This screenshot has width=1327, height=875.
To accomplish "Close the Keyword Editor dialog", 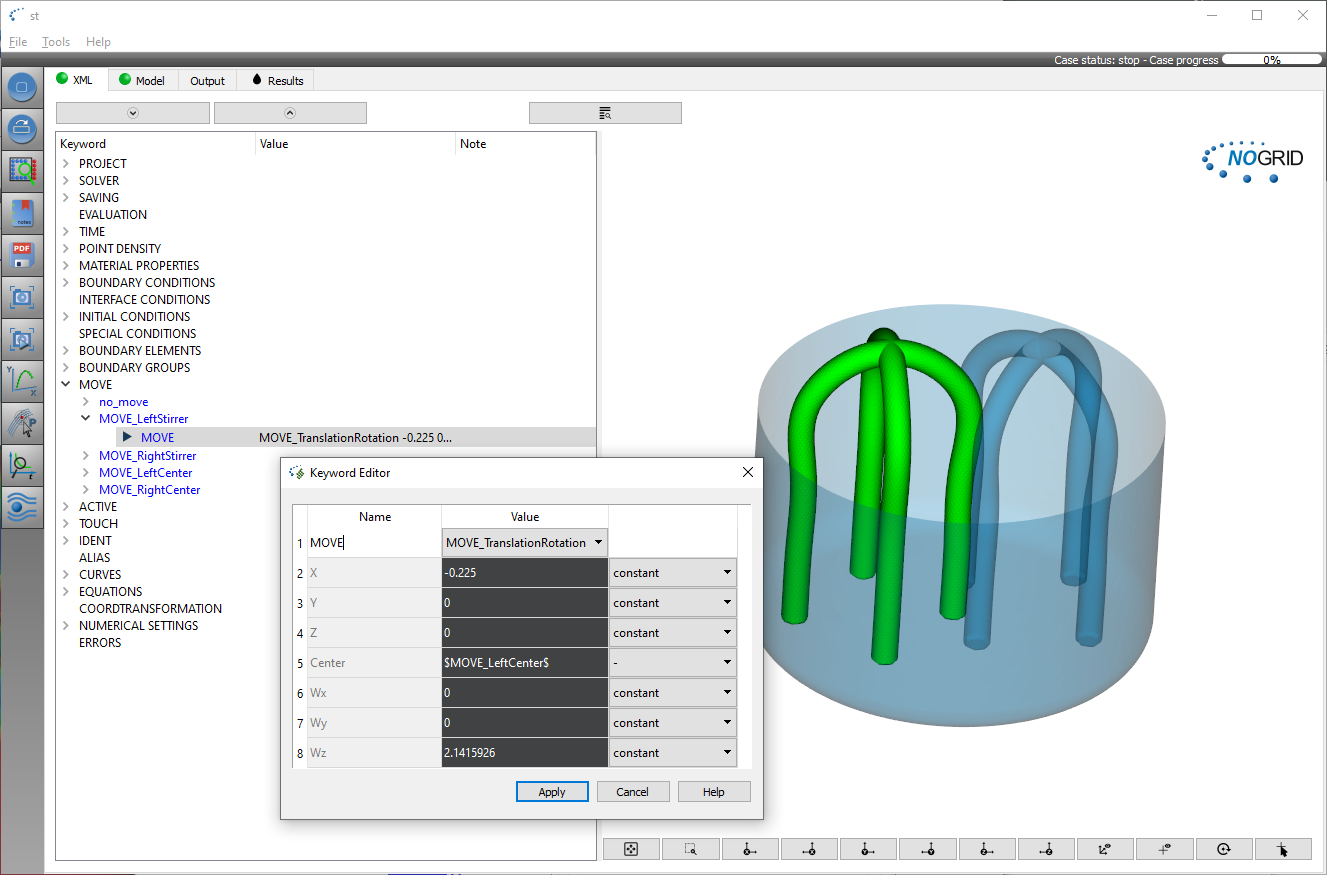I will point(748,472).
